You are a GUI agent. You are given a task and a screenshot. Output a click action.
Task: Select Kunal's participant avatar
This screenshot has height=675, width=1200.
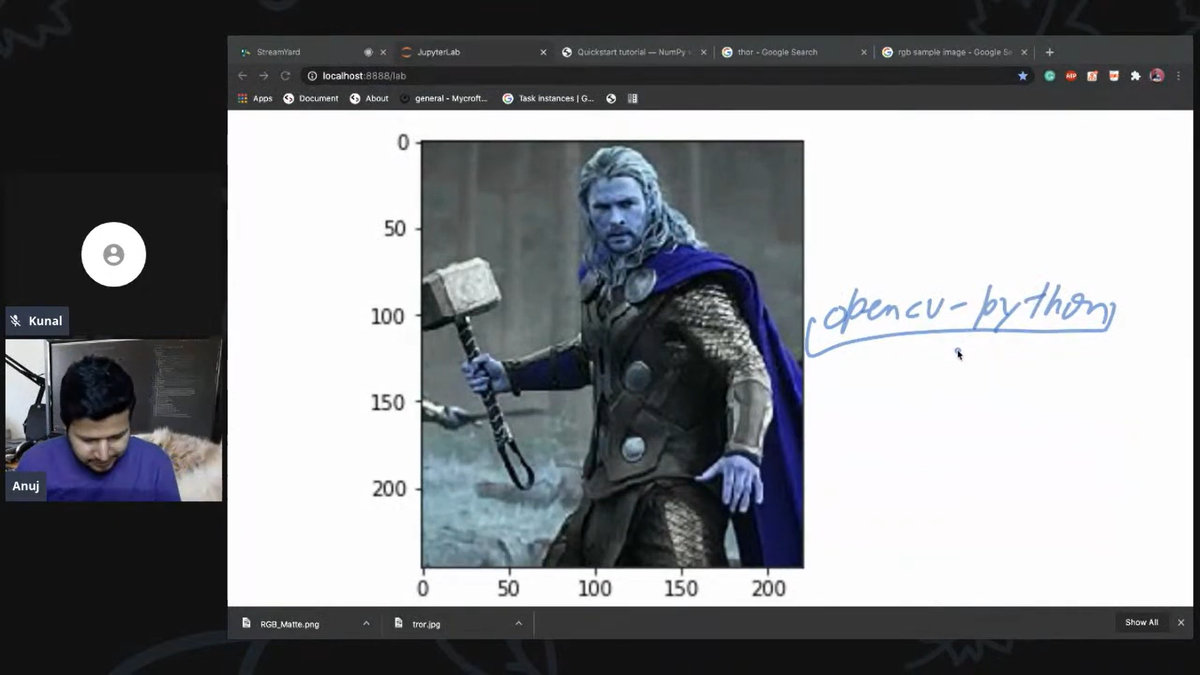(114, 255)
